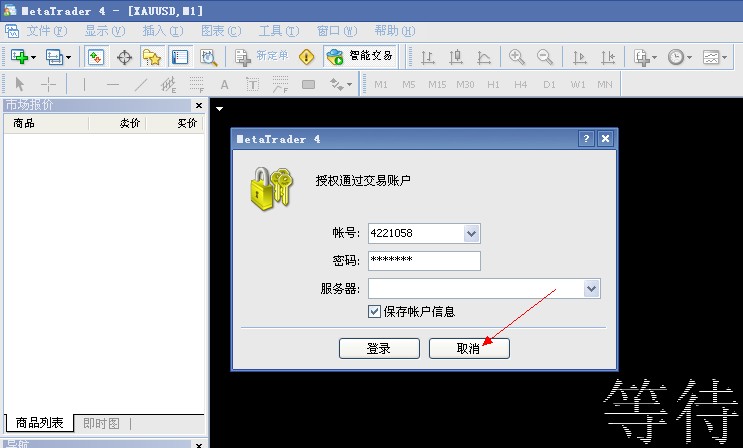Open the Market Watch star icon
The height and width of the screenshot is (448, 743).
[x=152, y=57]
